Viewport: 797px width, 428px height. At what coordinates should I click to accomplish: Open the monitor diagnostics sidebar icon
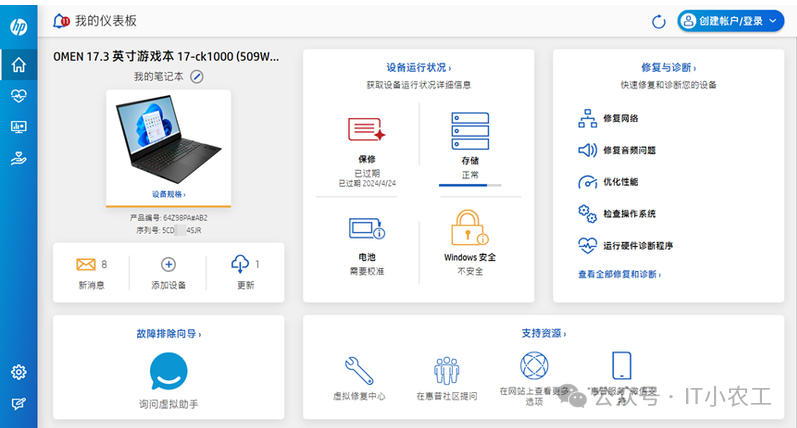point(19,127)
